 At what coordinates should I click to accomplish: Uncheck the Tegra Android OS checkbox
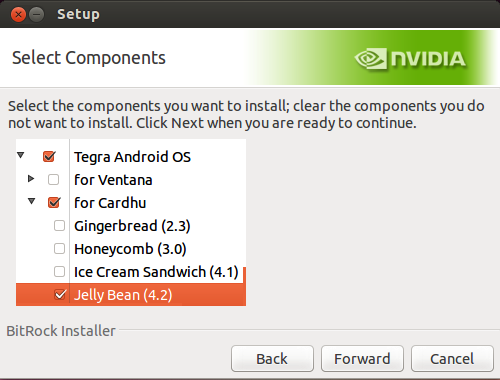[49, 156]
